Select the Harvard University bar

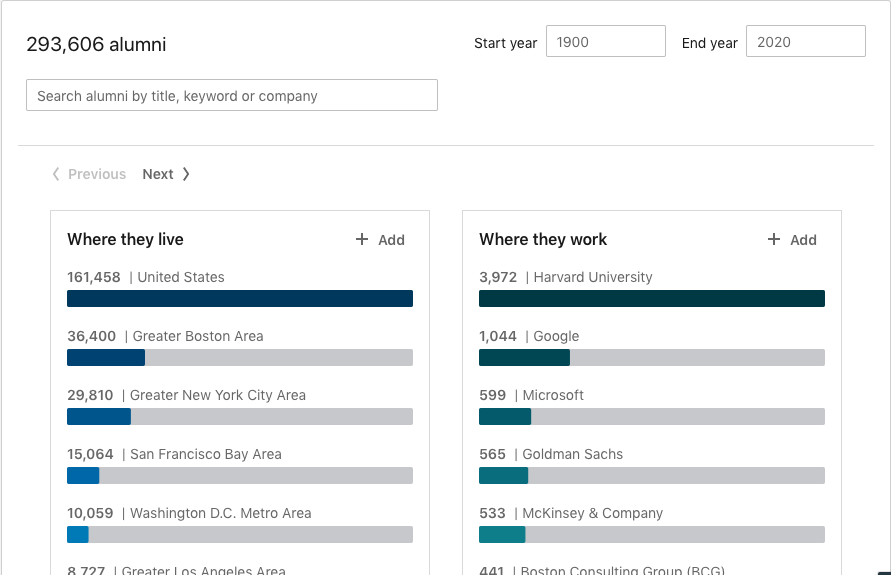tap(652, 298)
